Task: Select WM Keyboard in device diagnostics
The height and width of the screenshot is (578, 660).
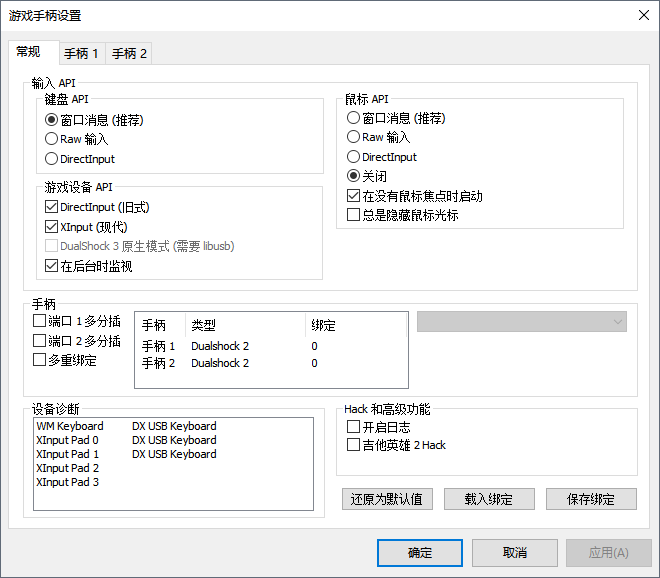Action: tap(70, 426)
